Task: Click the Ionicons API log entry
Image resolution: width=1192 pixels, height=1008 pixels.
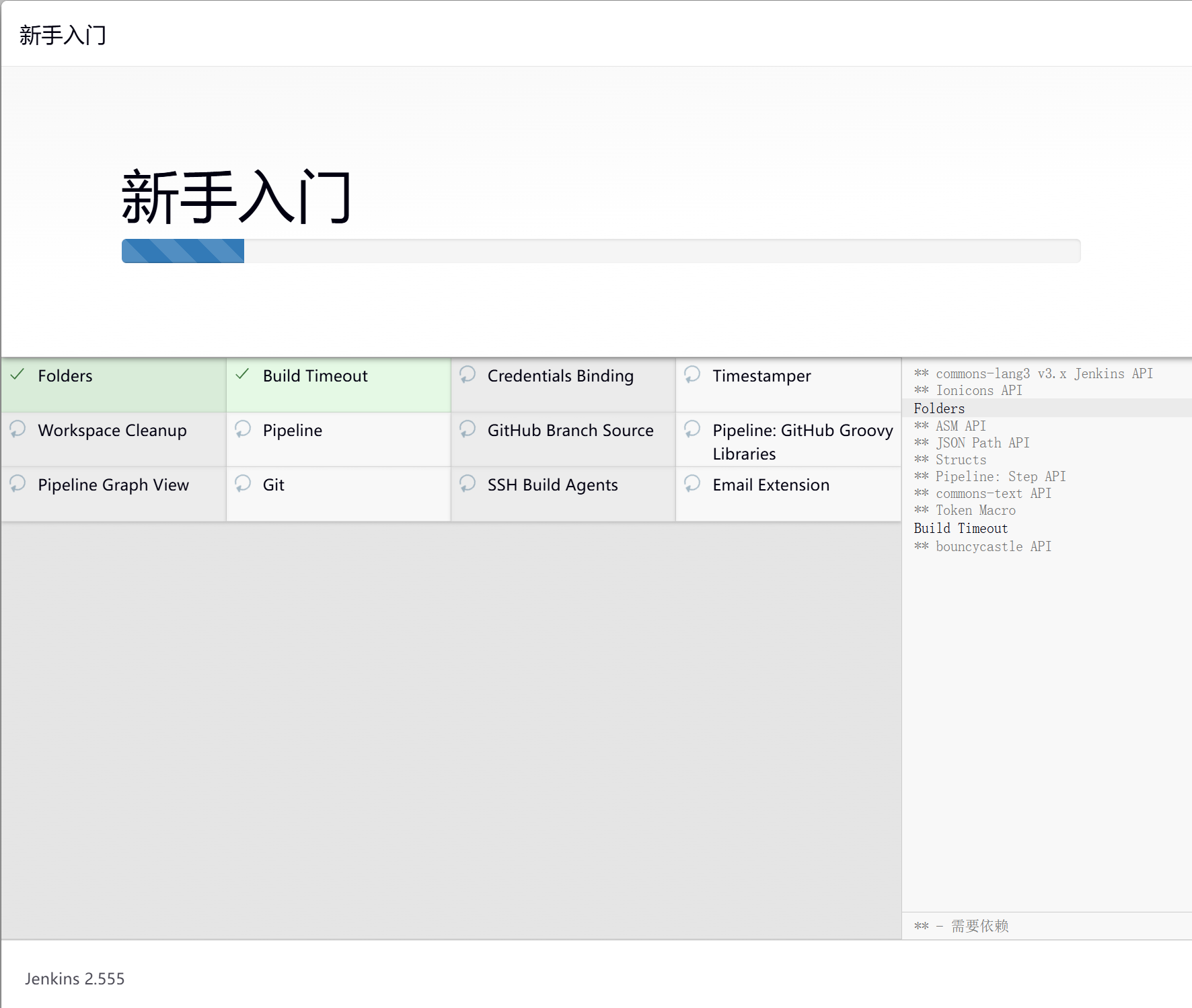Action: coord(968,390)
